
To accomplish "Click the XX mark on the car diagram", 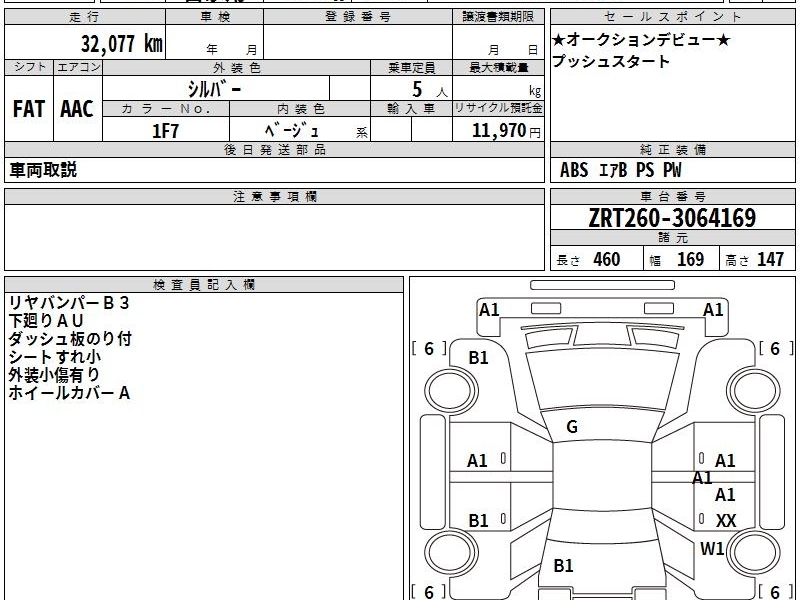I will (x=726, y=521).
